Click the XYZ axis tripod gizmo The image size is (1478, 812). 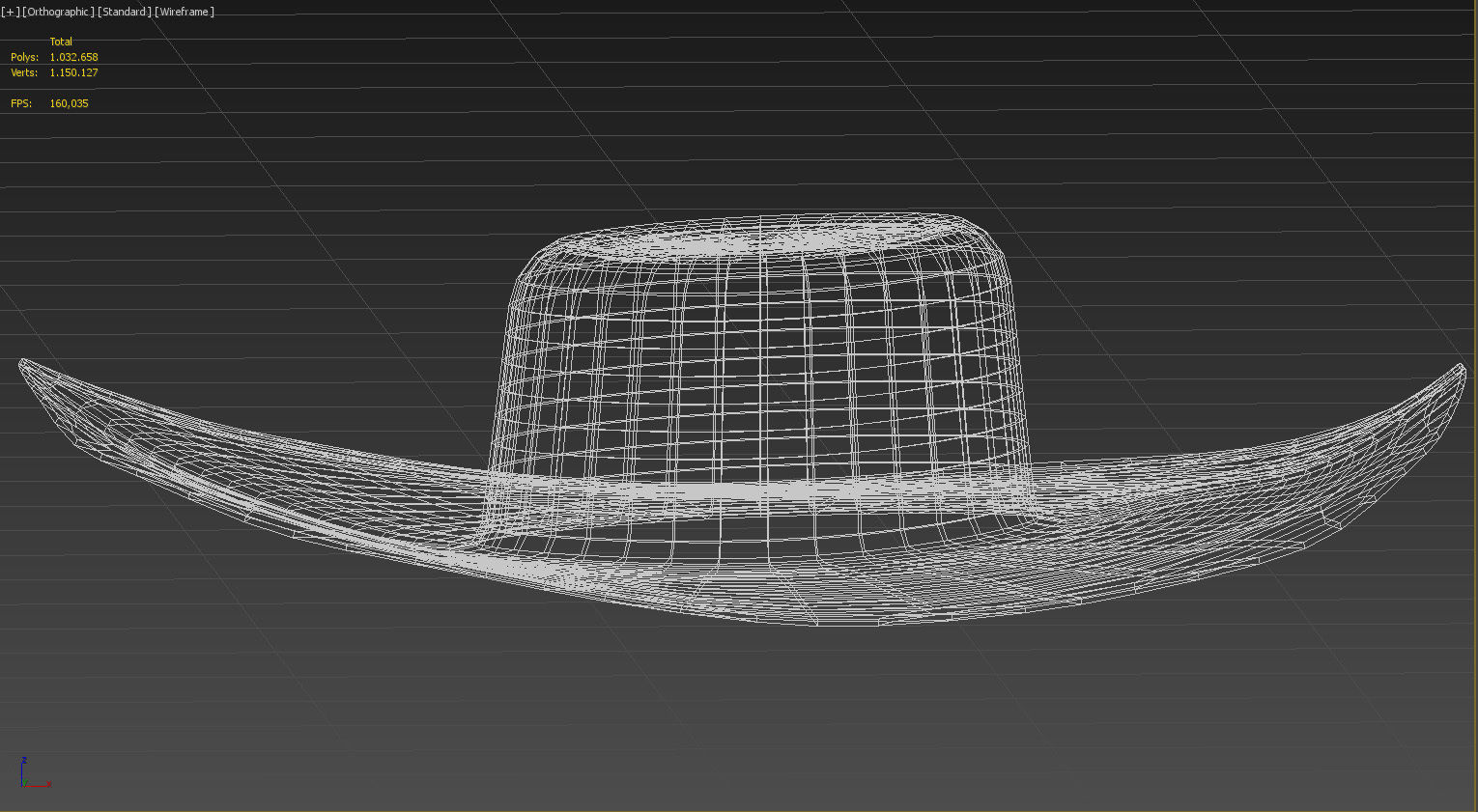(x=35, y=773)
